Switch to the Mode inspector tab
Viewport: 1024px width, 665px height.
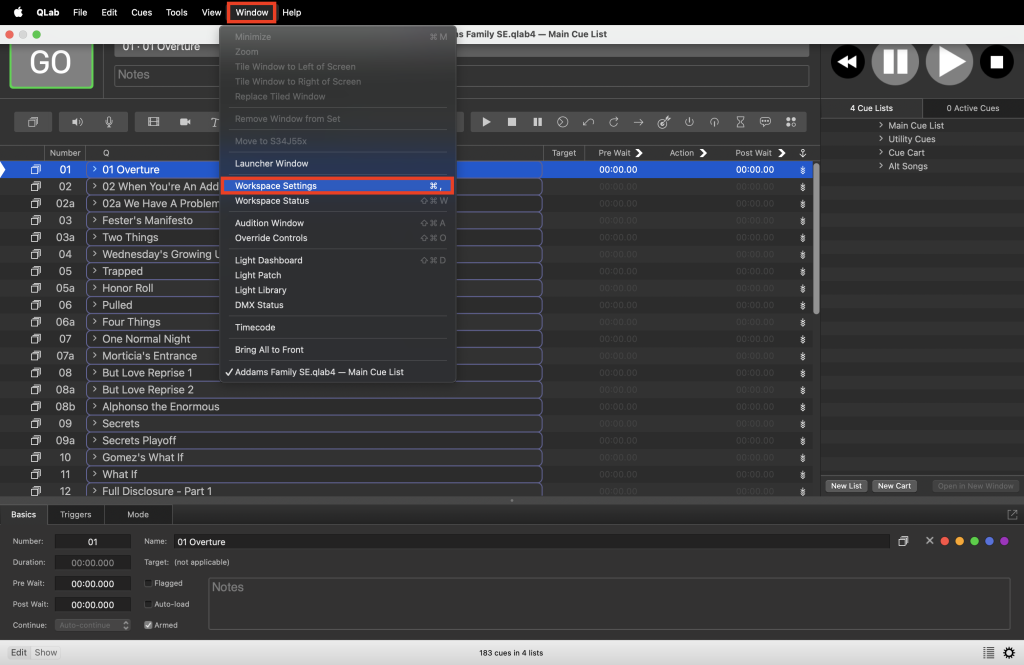(138, 515)
